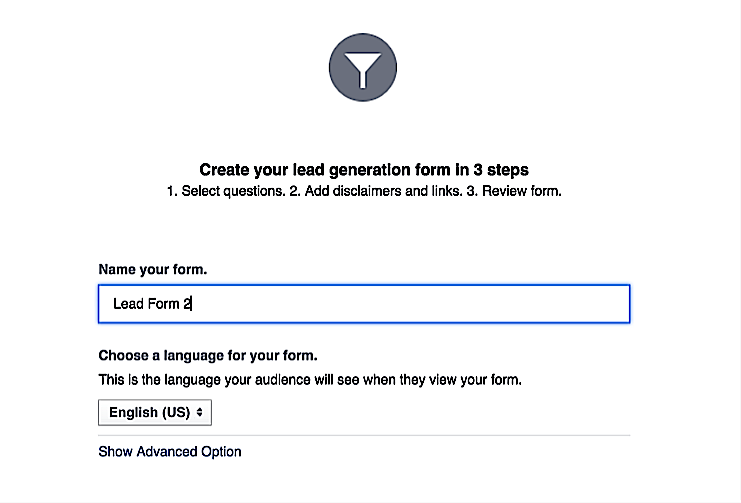Click the 'Lead Form 2' text in the field
Image resolution: width=741 pixels, height=503 pixels.
click(x=151, y=304)
